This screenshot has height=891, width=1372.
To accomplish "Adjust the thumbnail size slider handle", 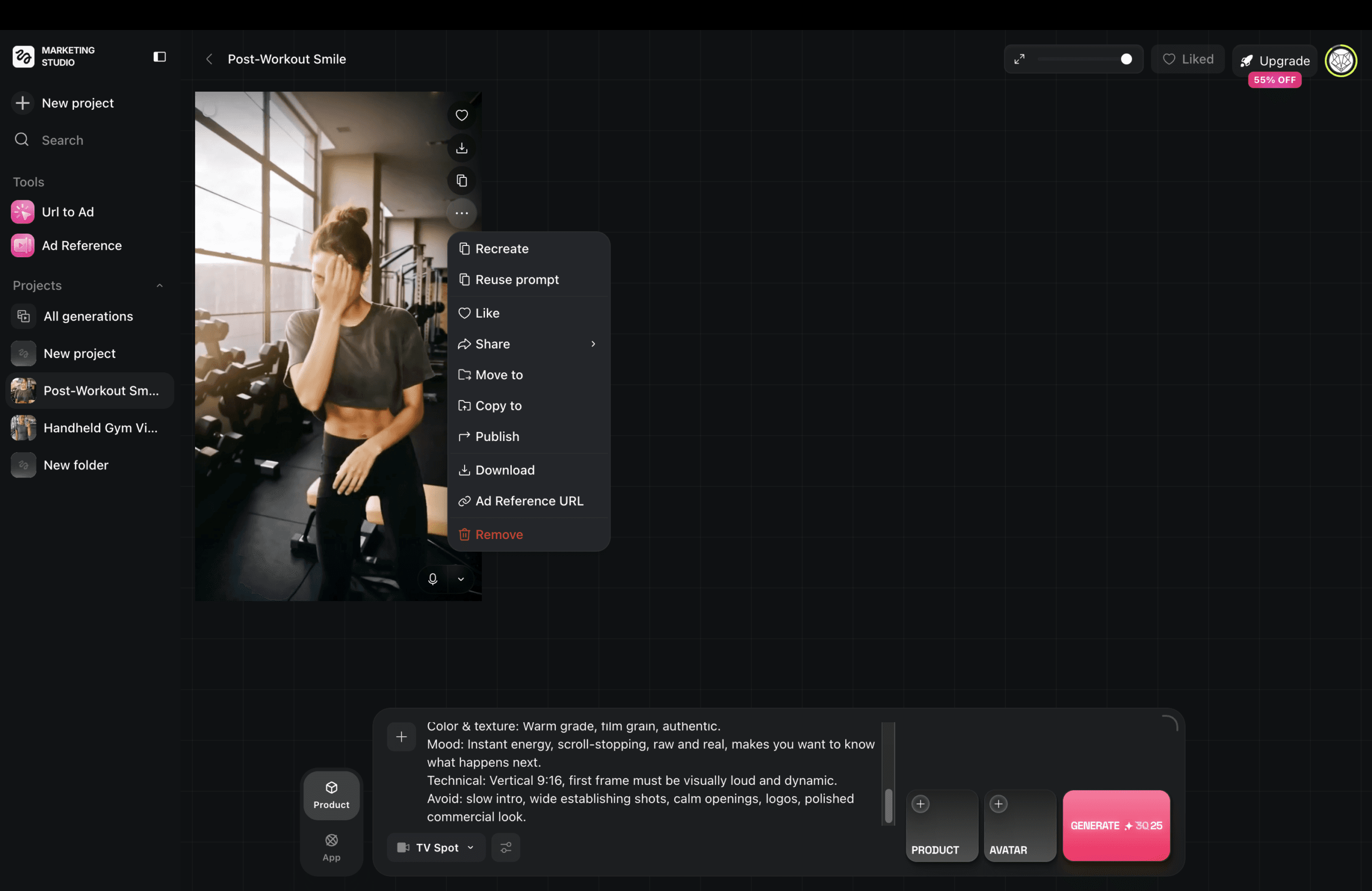I will tap(1127, 59).
